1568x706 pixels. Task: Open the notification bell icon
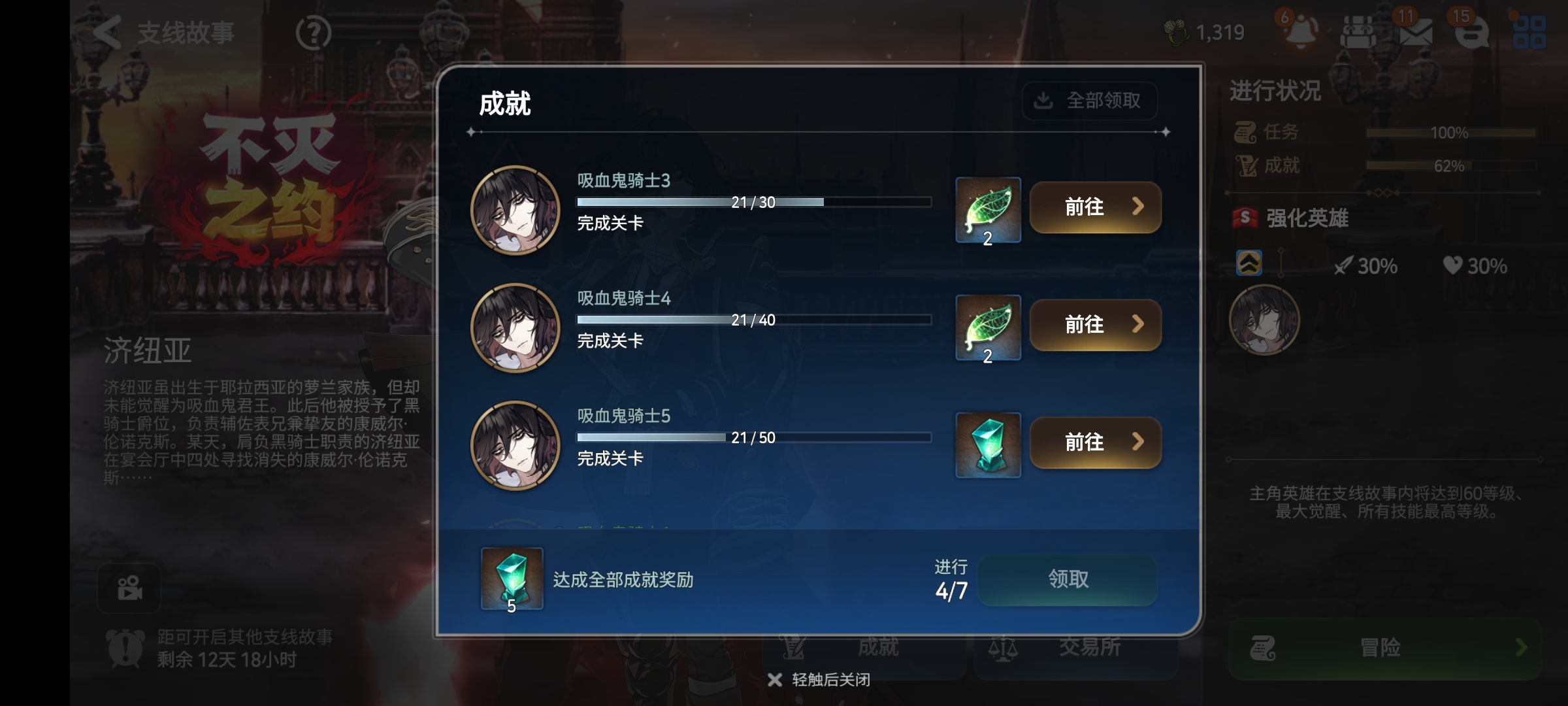click(x=1300, y=31)
